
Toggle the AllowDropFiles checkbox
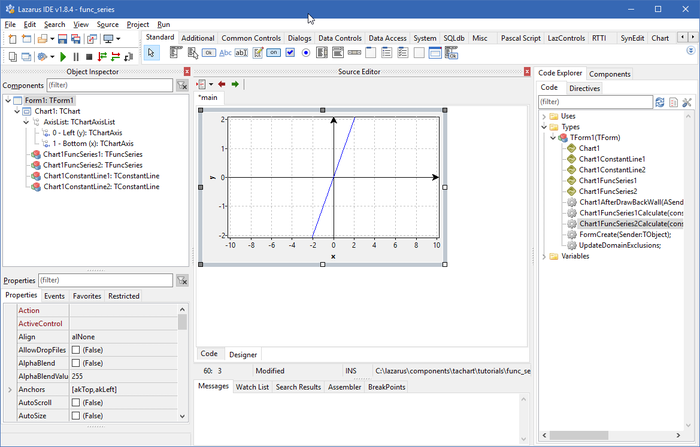click(x=76, y=350)
